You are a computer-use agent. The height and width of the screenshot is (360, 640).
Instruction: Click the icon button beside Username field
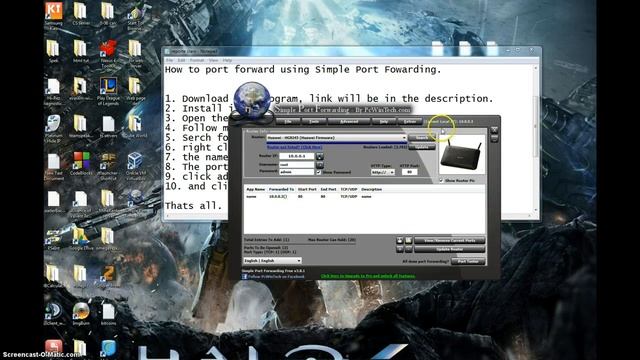pyautogui.click(x=320, y=165)
